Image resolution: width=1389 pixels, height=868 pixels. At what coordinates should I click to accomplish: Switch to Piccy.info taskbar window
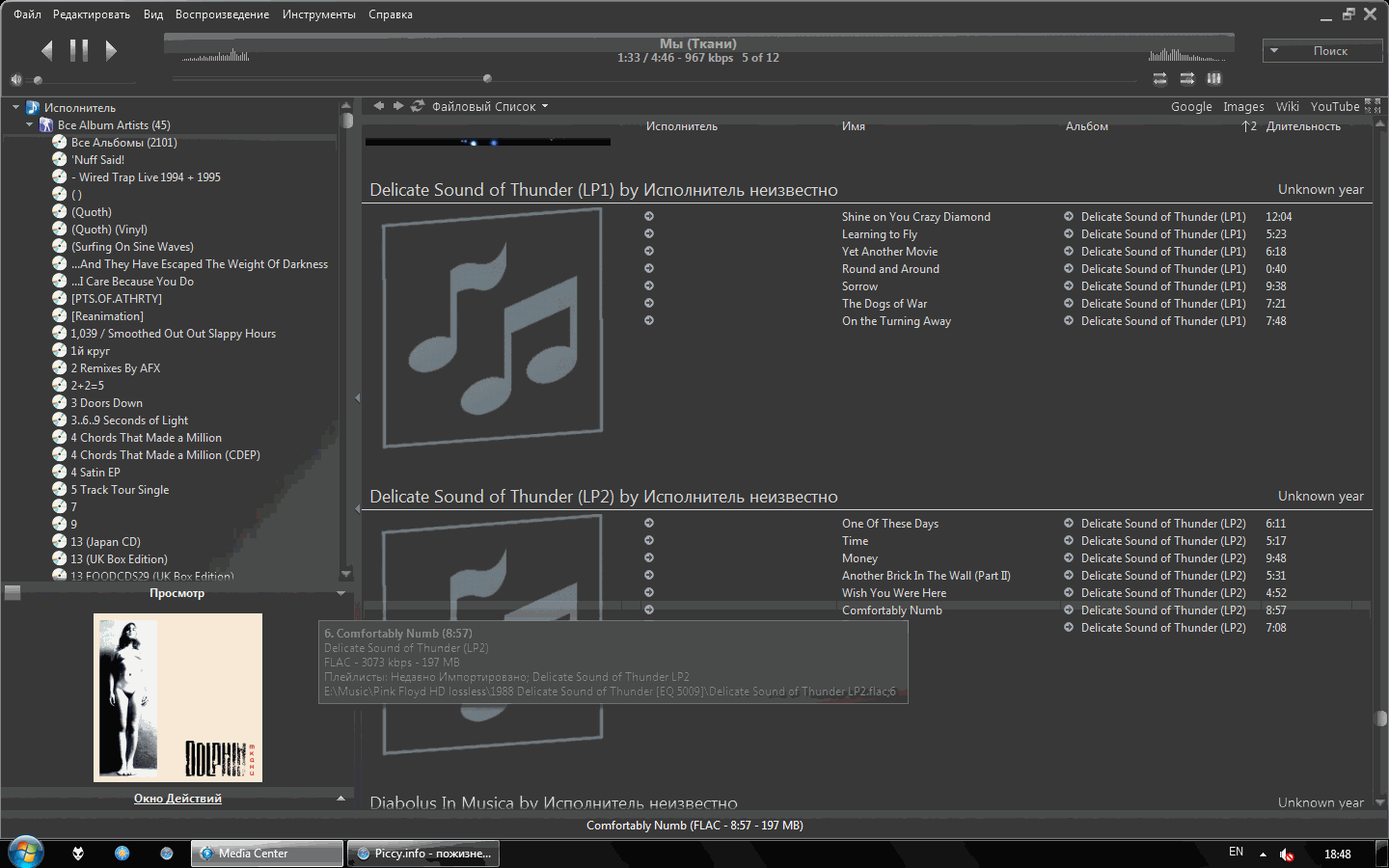[423, 854]
